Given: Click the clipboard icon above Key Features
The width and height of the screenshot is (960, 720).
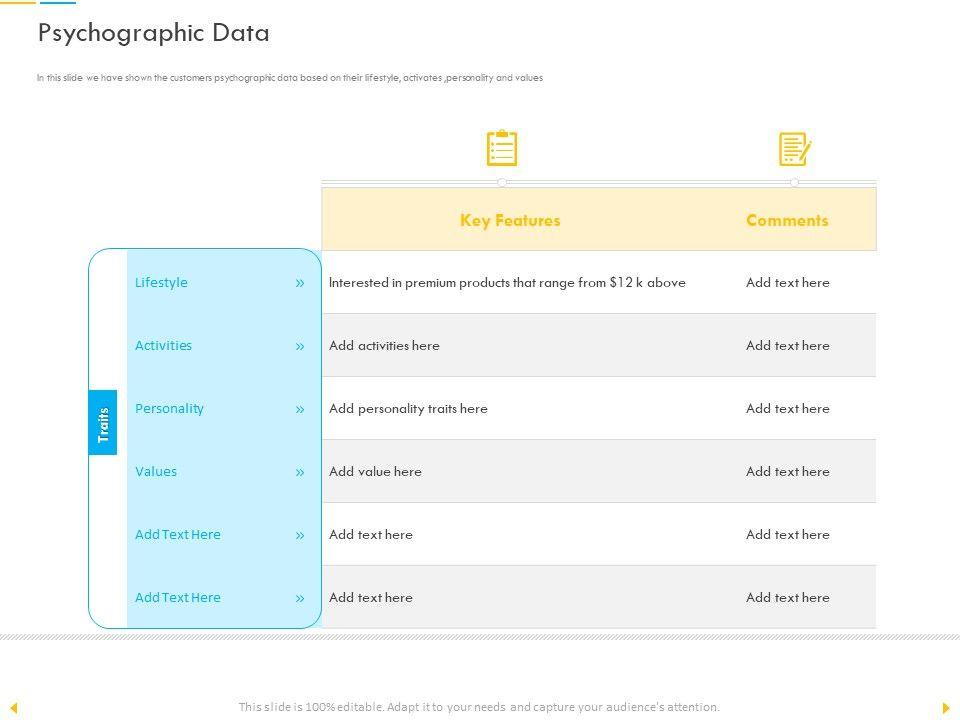Looking at the screenshot, I should click(502, 148).
